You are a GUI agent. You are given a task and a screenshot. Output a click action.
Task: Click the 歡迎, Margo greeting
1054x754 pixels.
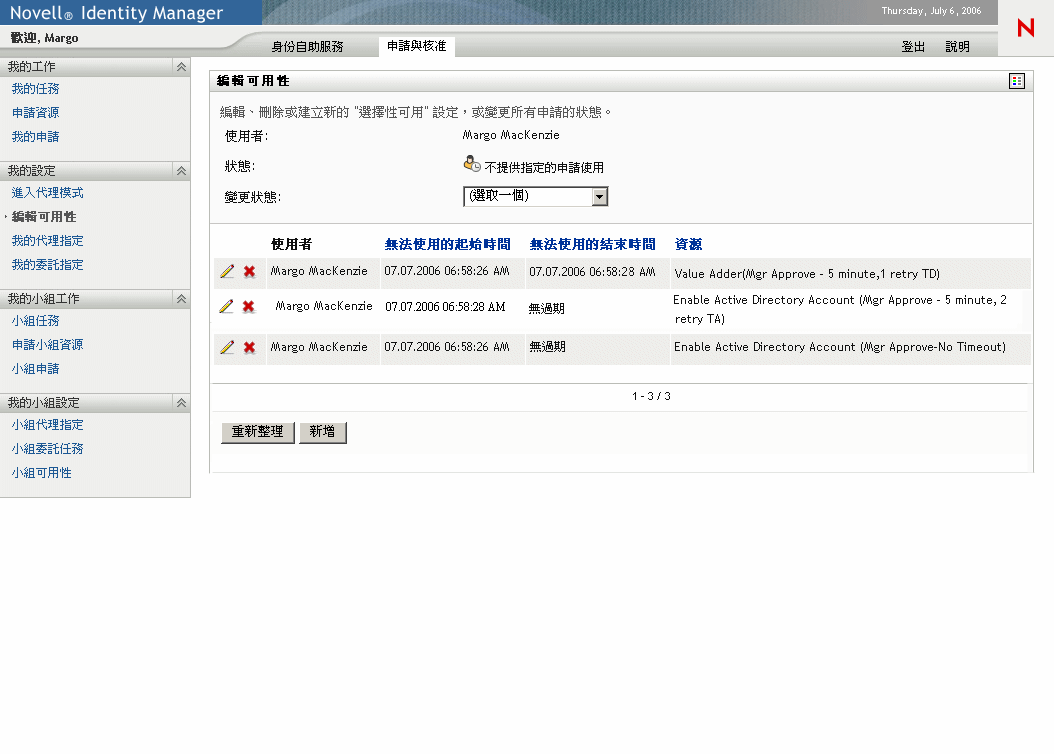44,38
